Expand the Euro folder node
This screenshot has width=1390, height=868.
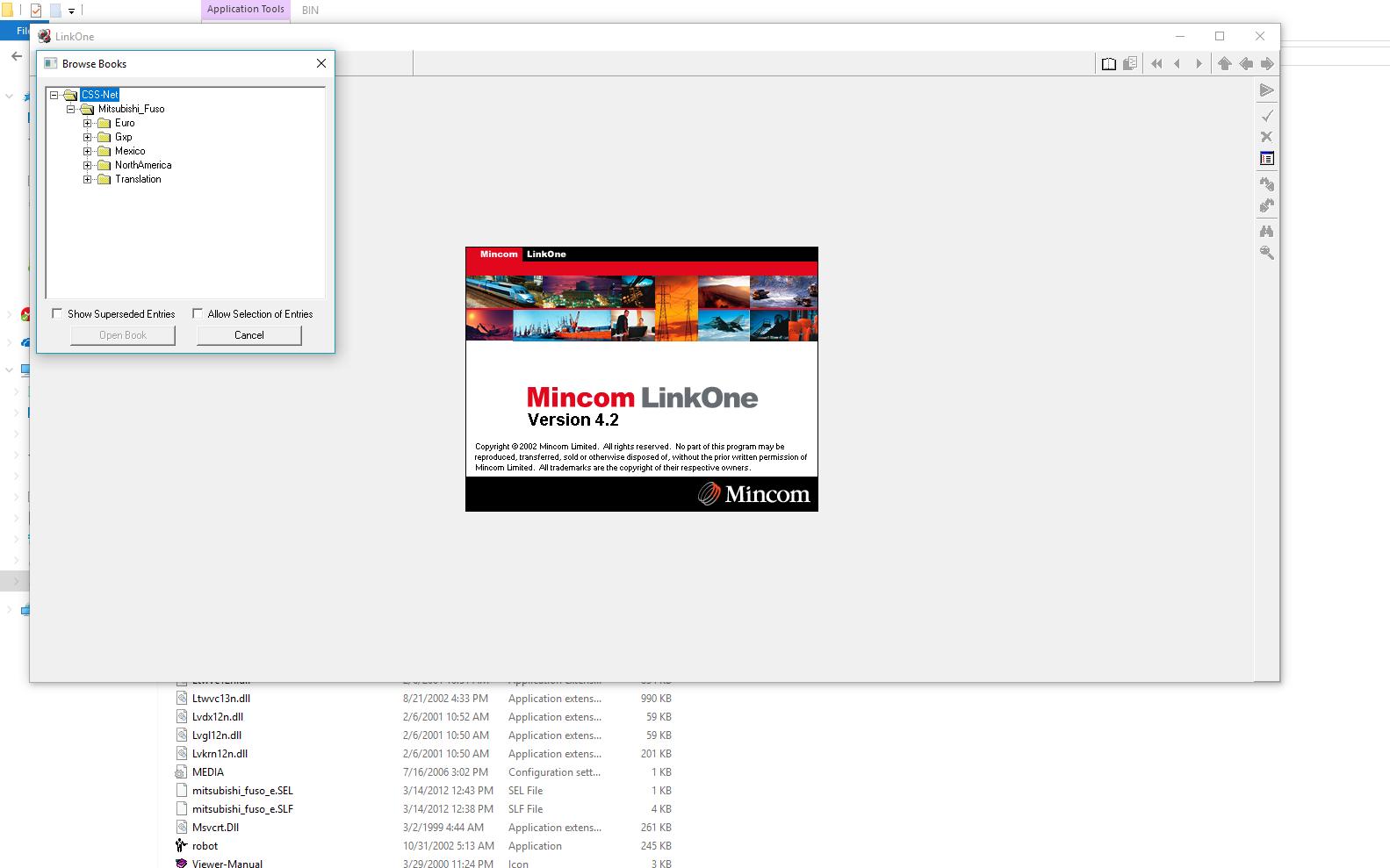click(x=88, y=123)
